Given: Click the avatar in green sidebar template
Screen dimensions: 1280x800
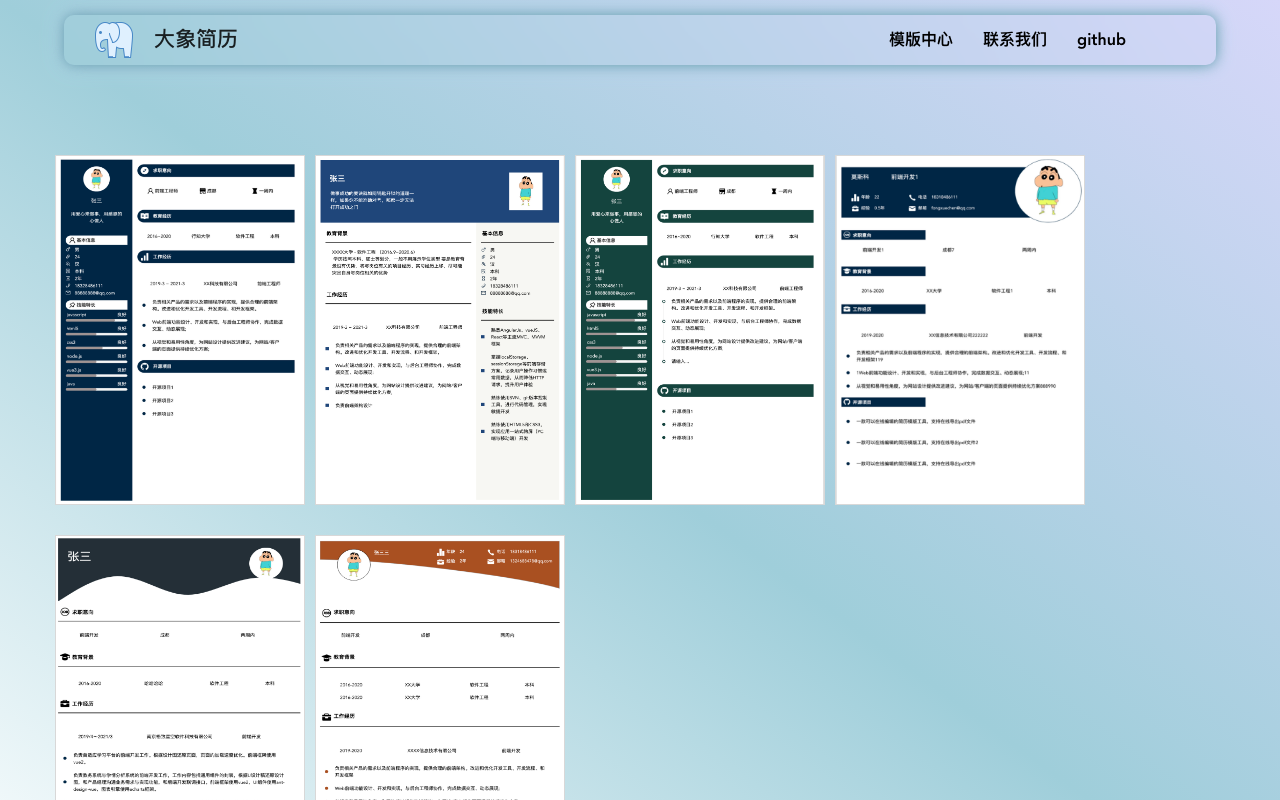Looking at the screenshot, I should click(x=617, y=179).
